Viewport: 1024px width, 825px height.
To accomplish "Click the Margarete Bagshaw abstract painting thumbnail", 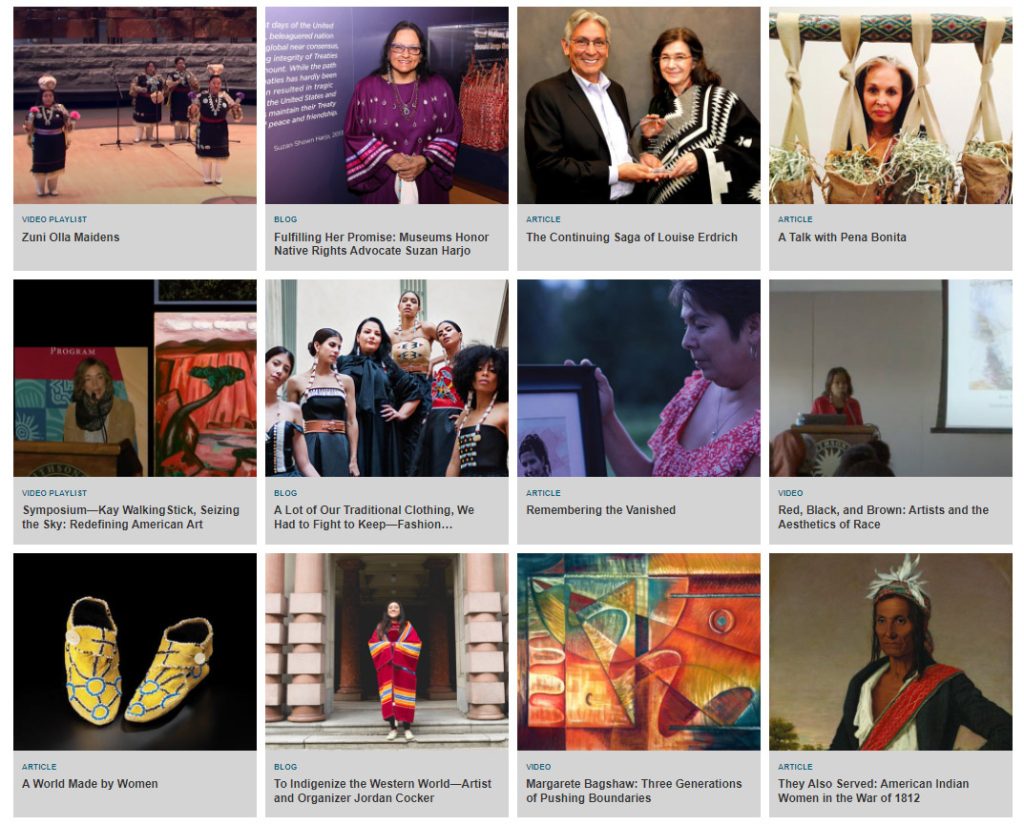I will tap(639, 652).
